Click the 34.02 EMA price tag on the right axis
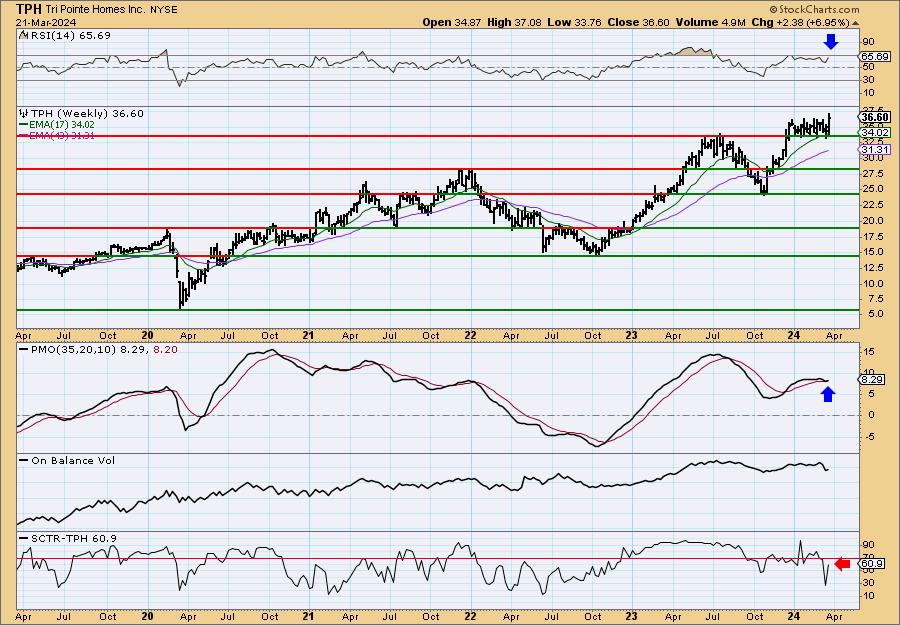This screenshot has width=900, height=625. coord(876,132)
